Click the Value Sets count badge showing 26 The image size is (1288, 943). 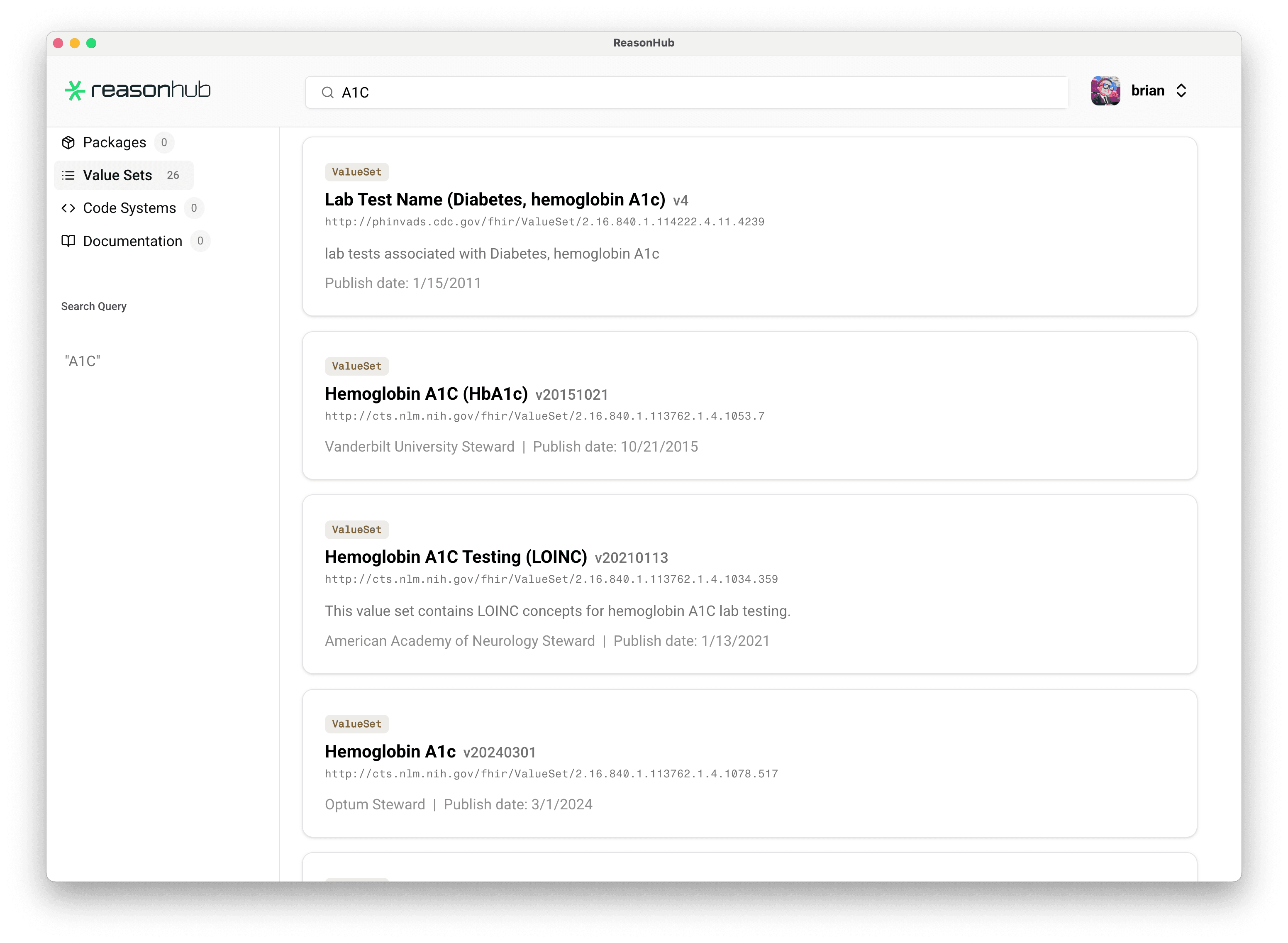173,175
